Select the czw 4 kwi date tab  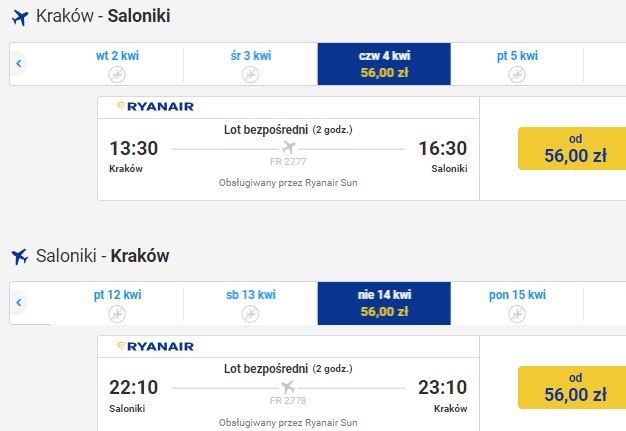pyautogui.click(x=384, y=64)
